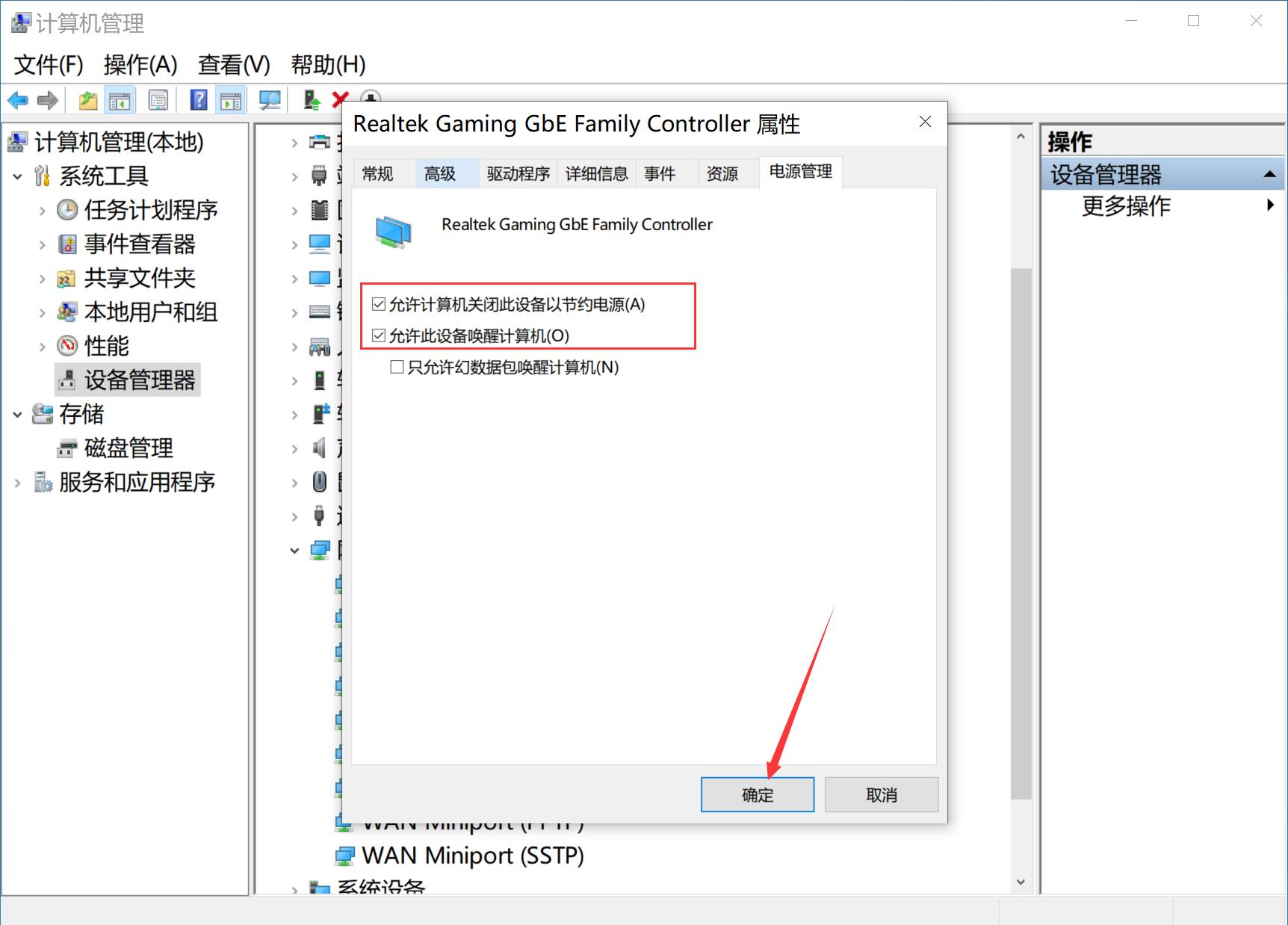This screenshot has height=925, width=1288.
Task: Click the mouse device category icon
Action: point(319,482)
